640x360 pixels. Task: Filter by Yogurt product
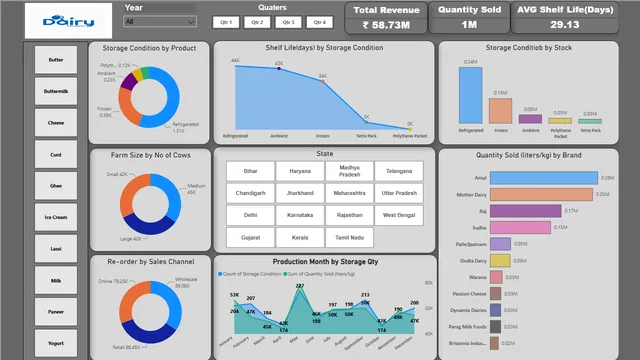point(56,343)
